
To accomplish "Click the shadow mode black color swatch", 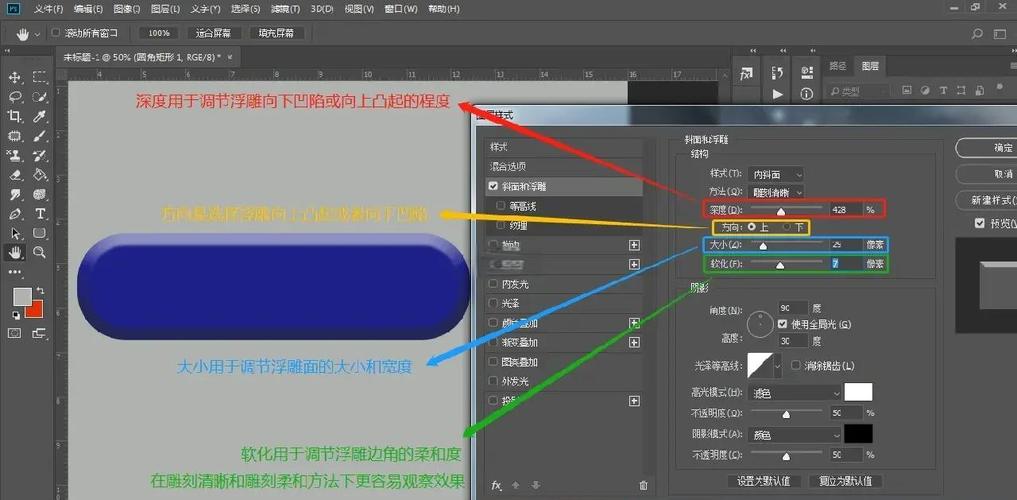I will [858, 435].
